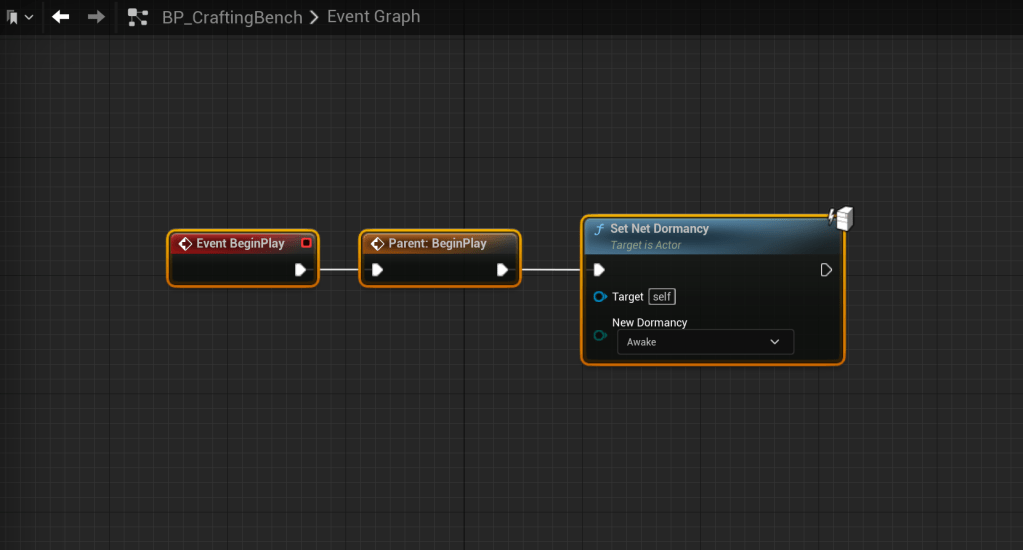Click the exec input pin on Parent: BeginPlay
Image resolution: width=1023 pixels, height=550 pixels.
point(377,270)
